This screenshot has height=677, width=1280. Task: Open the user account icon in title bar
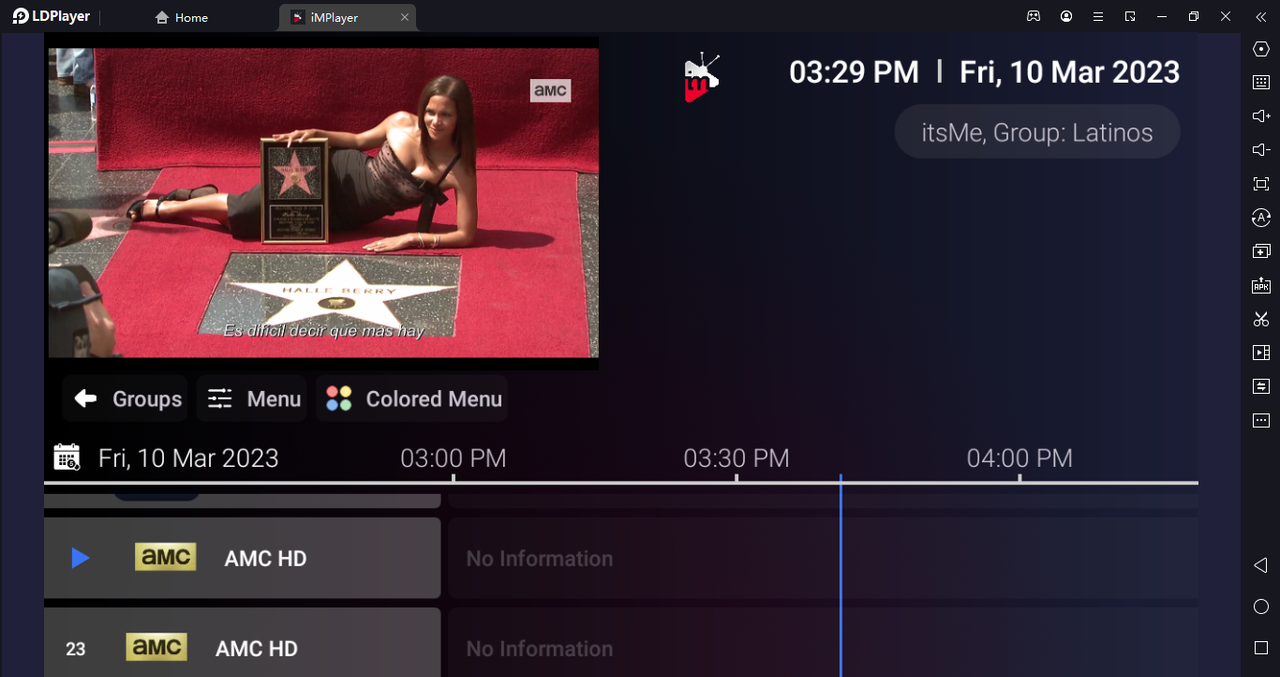(1067, 16)
